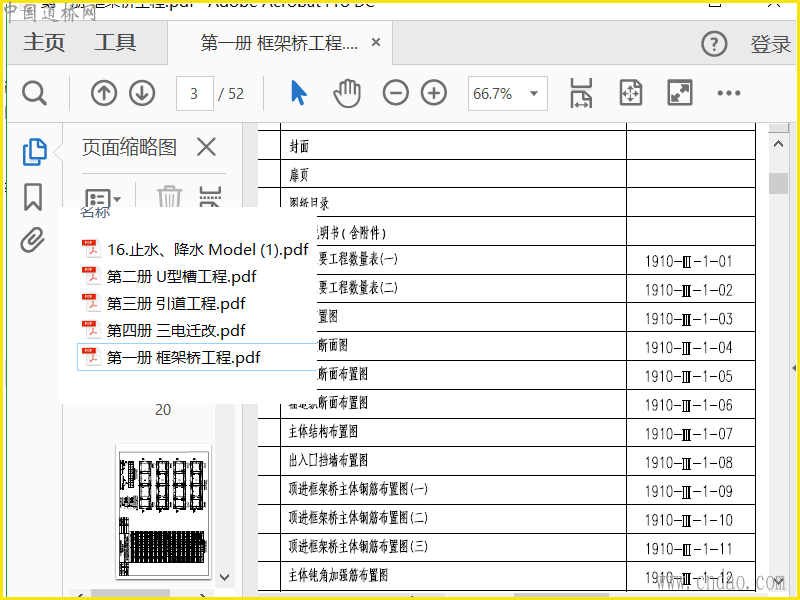Click table cell 出入口挡墙布置图

(454, 461)
